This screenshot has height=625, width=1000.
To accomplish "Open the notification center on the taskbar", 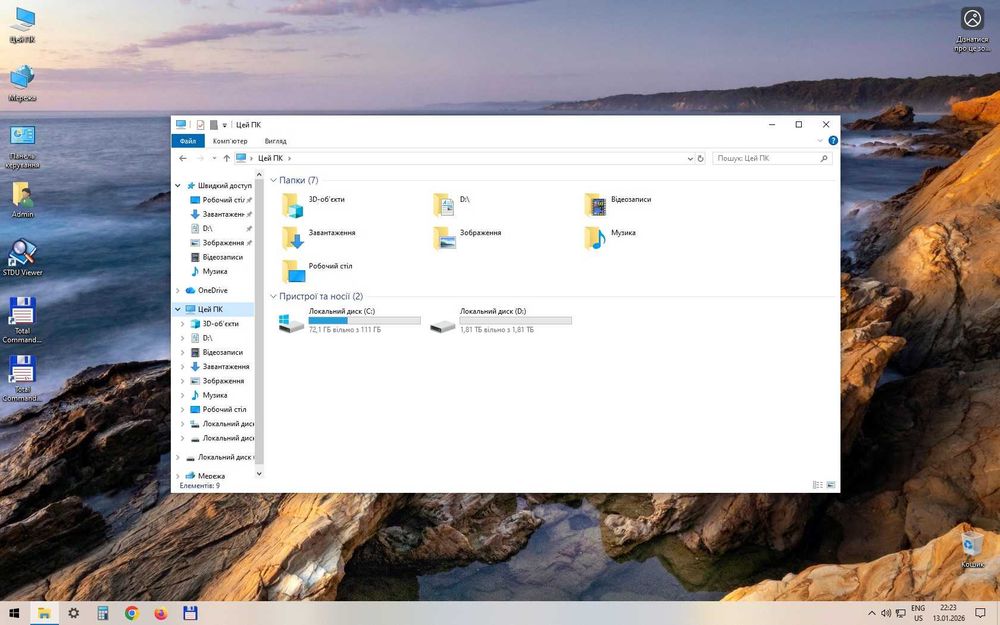I will [x=980, y=613].
